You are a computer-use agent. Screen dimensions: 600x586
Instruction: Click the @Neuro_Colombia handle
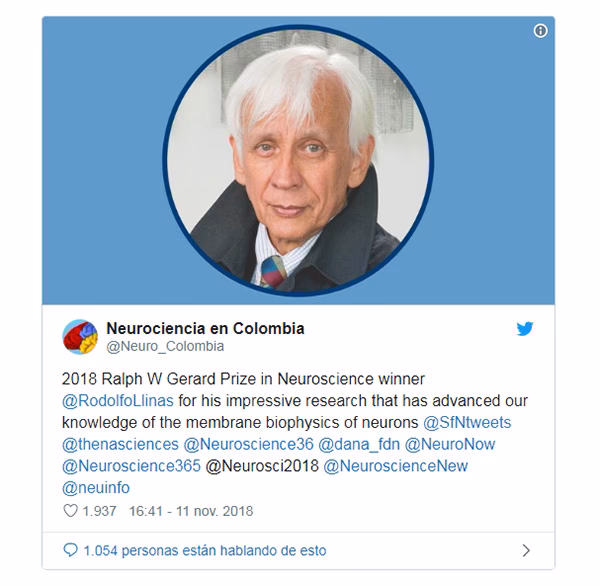[x=165, y=346]
